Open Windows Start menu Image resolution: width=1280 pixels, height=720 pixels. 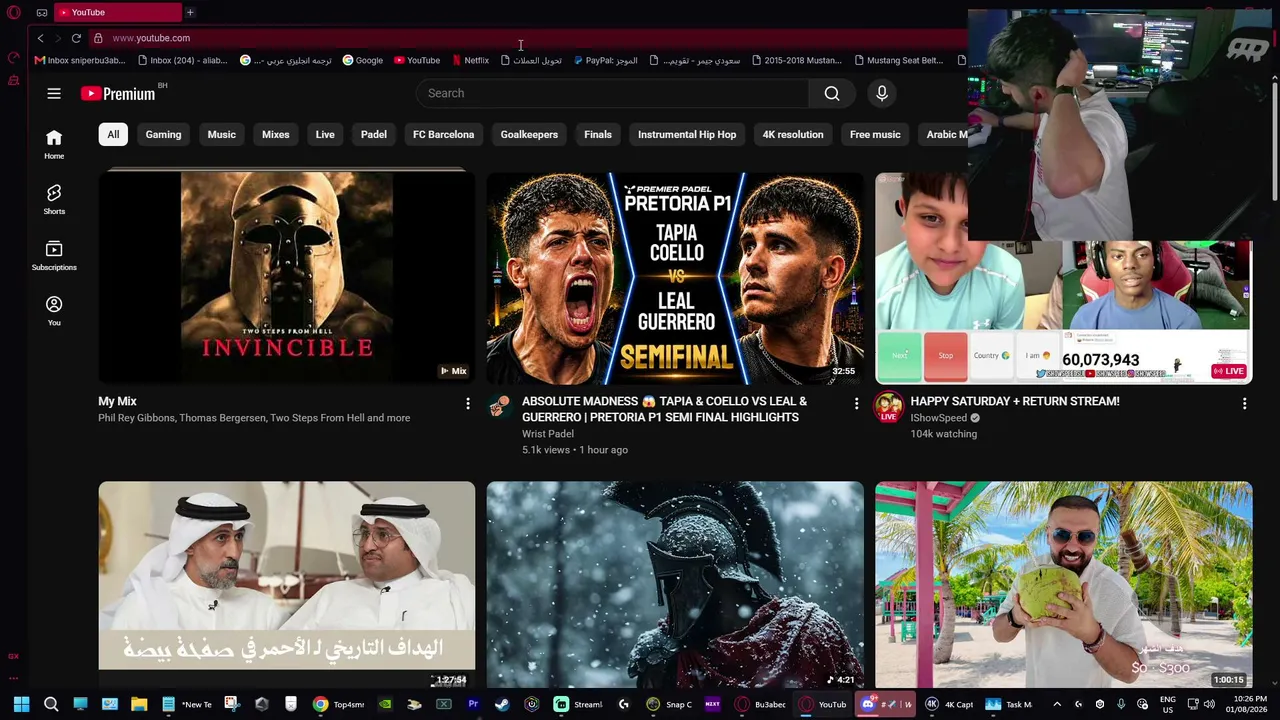click(21, 704)
